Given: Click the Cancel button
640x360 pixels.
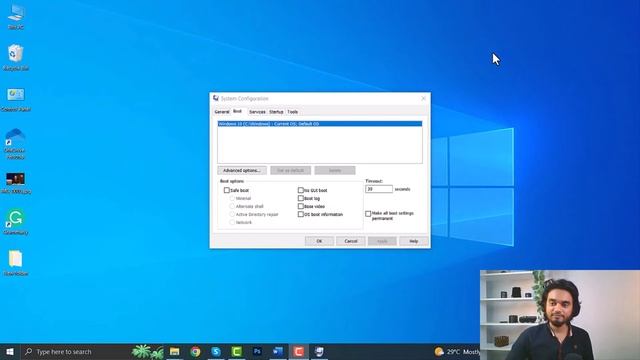Looking at the screenshot, I should click(351, 241).
